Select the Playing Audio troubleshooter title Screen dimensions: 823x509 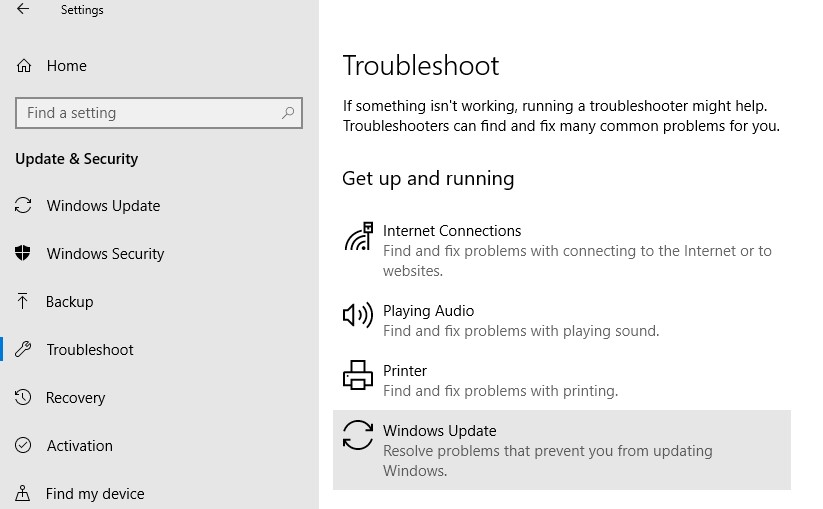[x=428, y=311]
